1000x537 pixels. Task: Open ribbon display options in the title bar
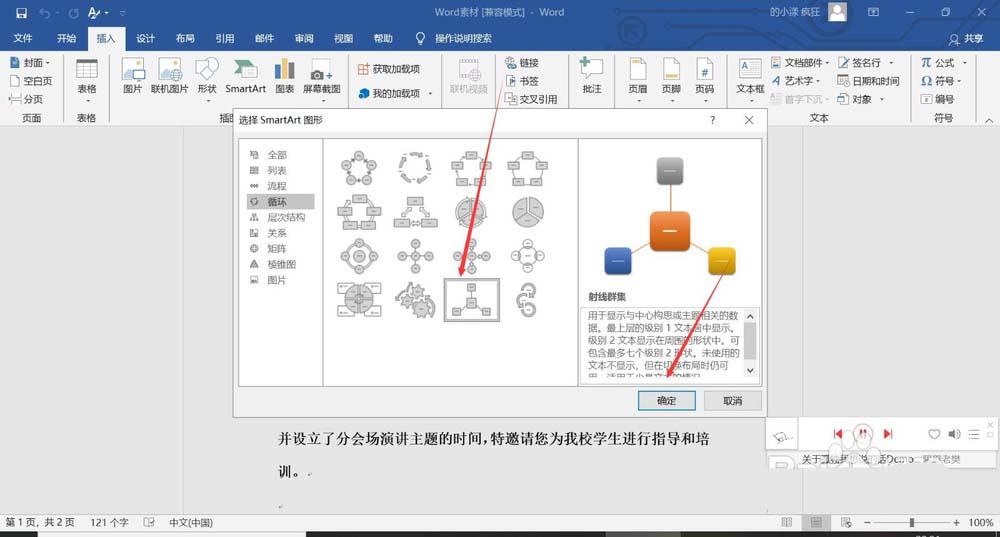pos(874,12)
